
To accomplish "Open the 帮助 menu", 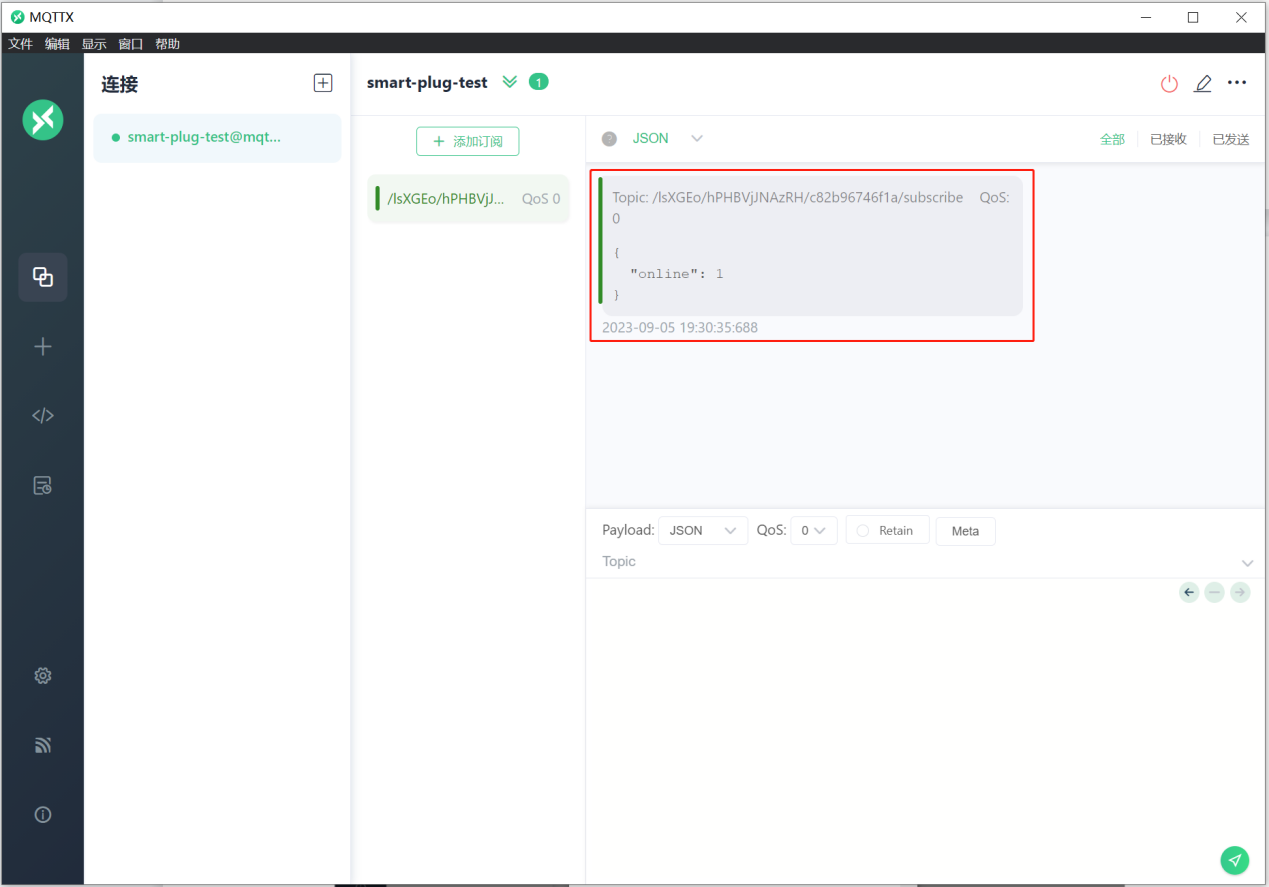I will point(167,44).
